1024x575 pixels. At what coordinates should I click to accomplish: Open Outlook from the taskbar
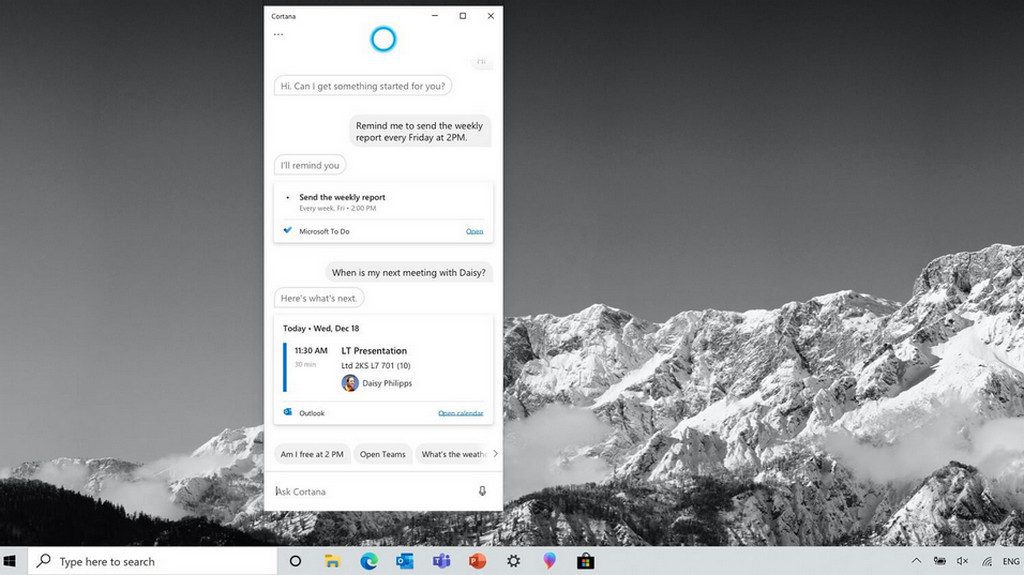(405, 561)
